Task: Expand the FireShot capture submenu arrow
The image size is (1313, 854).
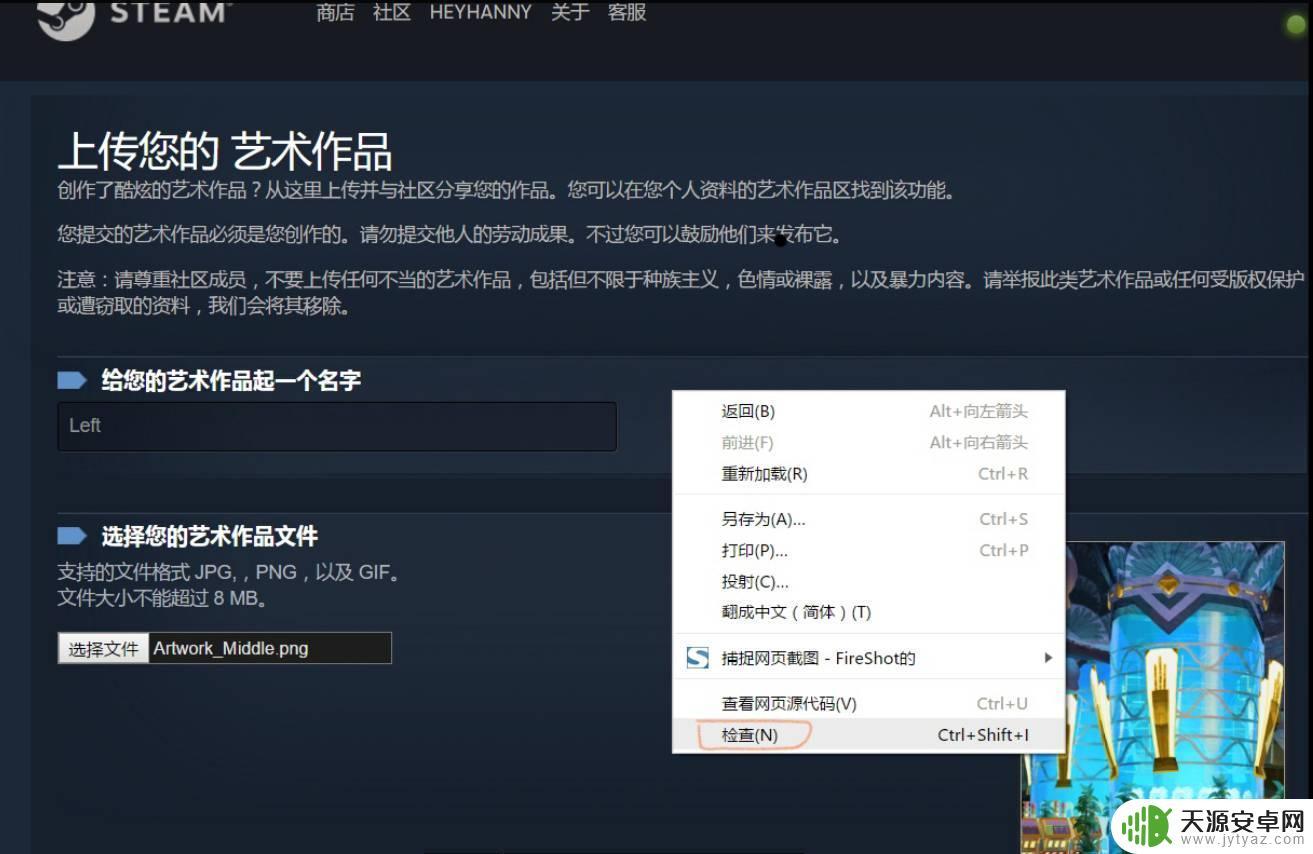Action: point(1048,657)
